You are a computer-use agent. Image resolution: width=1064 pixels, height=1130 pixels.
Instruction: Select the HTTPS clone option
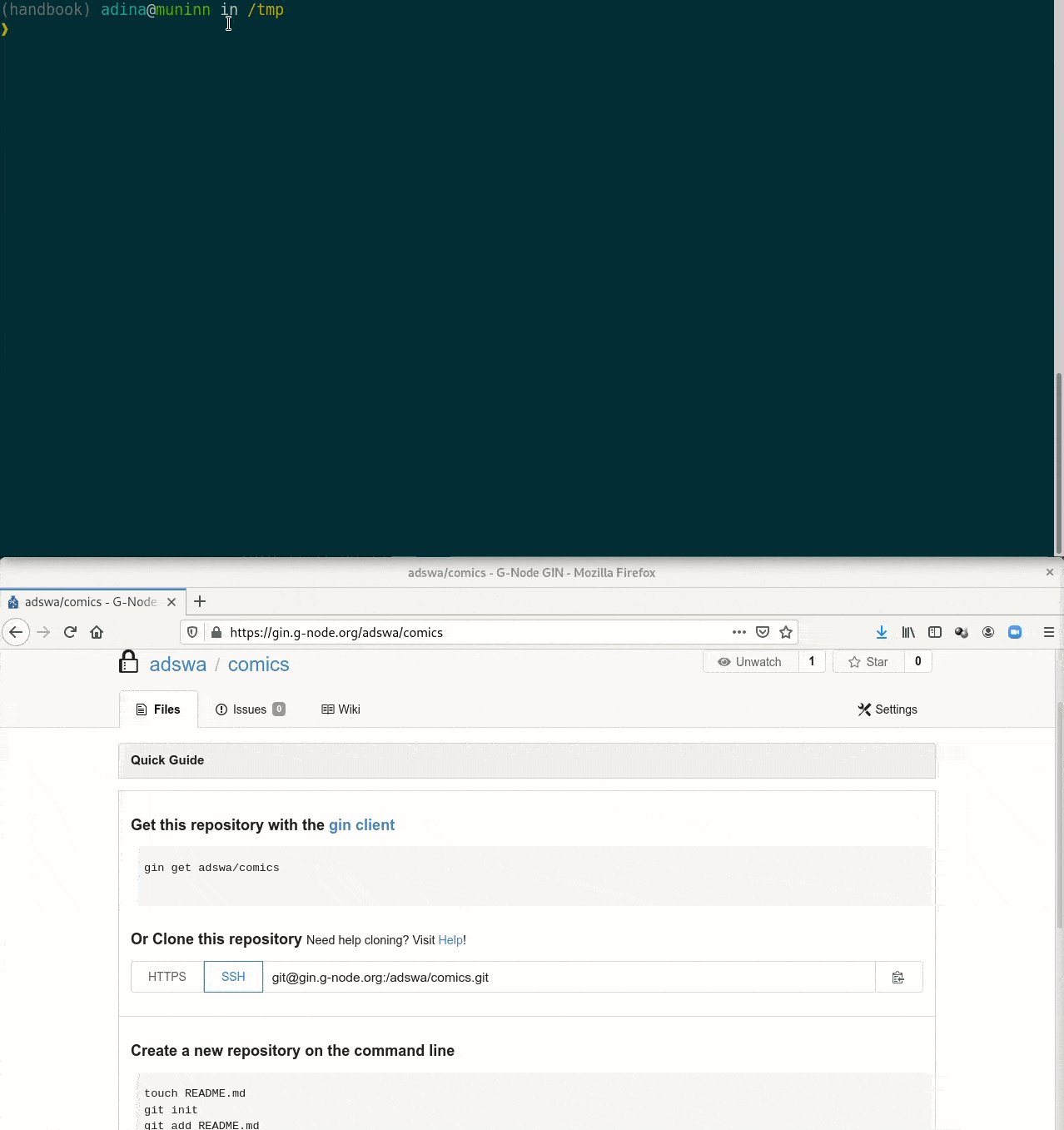pyautogui.click(x=167, y=977)
